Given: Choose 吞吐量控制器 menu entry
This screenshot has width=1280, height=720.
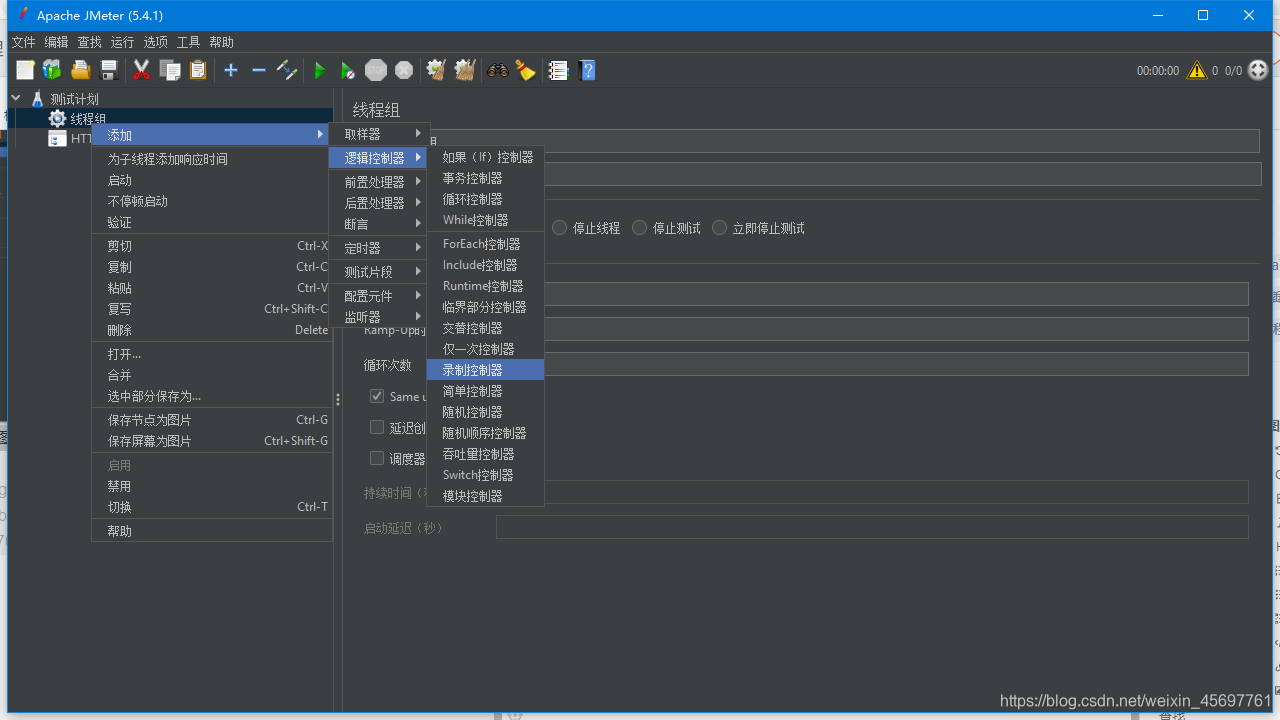Looking at the screenshot, I should click(485, 454).
